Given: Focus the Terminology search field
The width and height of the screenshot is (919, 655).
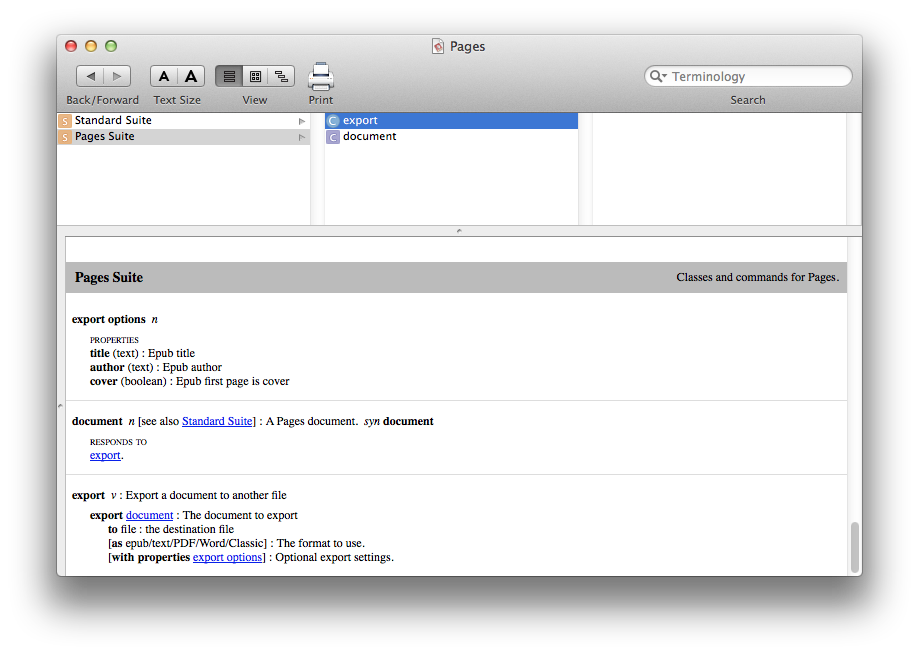Looking at the screenshot, I should pos(748,76).
